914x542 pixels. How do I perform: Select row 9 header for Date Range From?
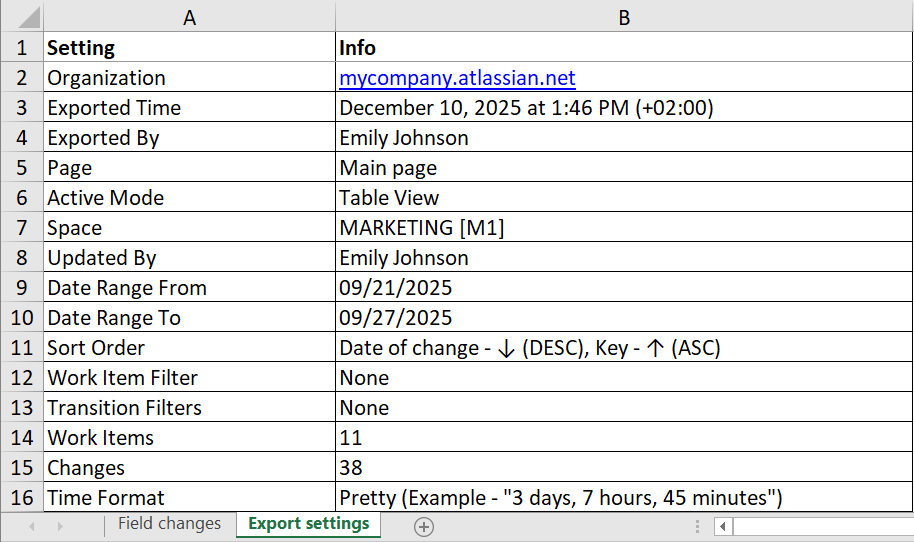coord(21,288)
